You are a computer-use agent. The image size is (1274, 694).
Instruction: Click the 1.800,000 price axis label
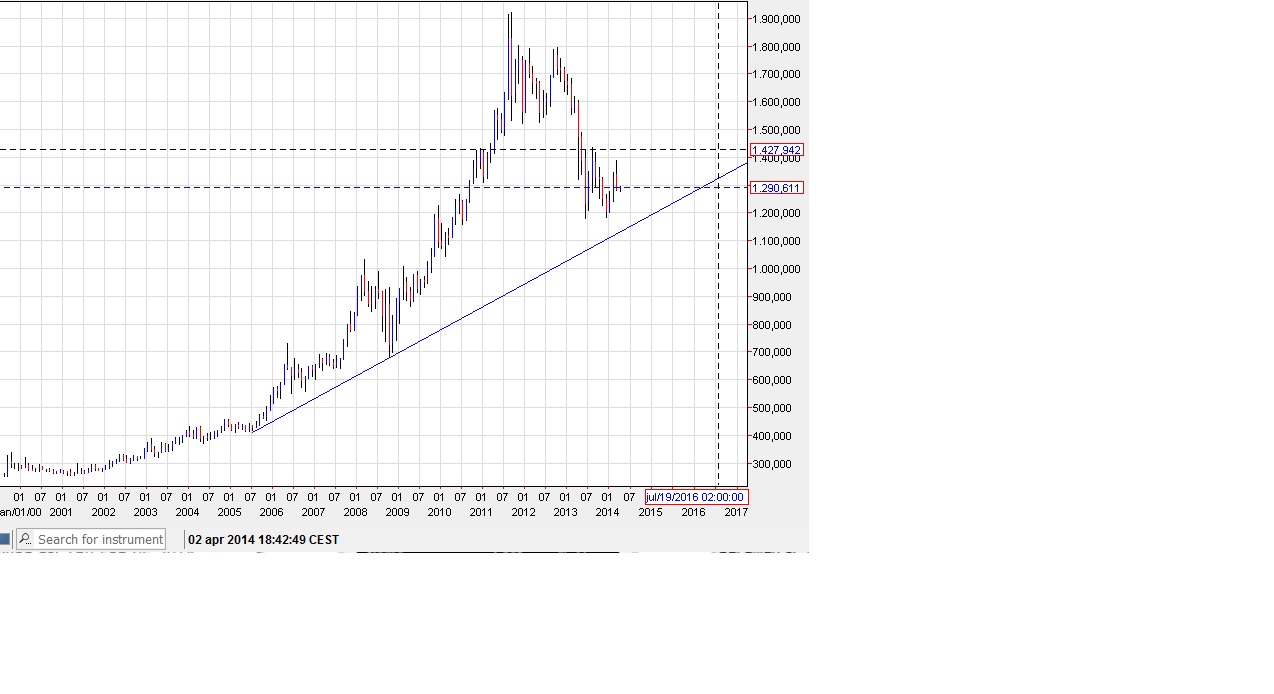[x=777, y=47]
